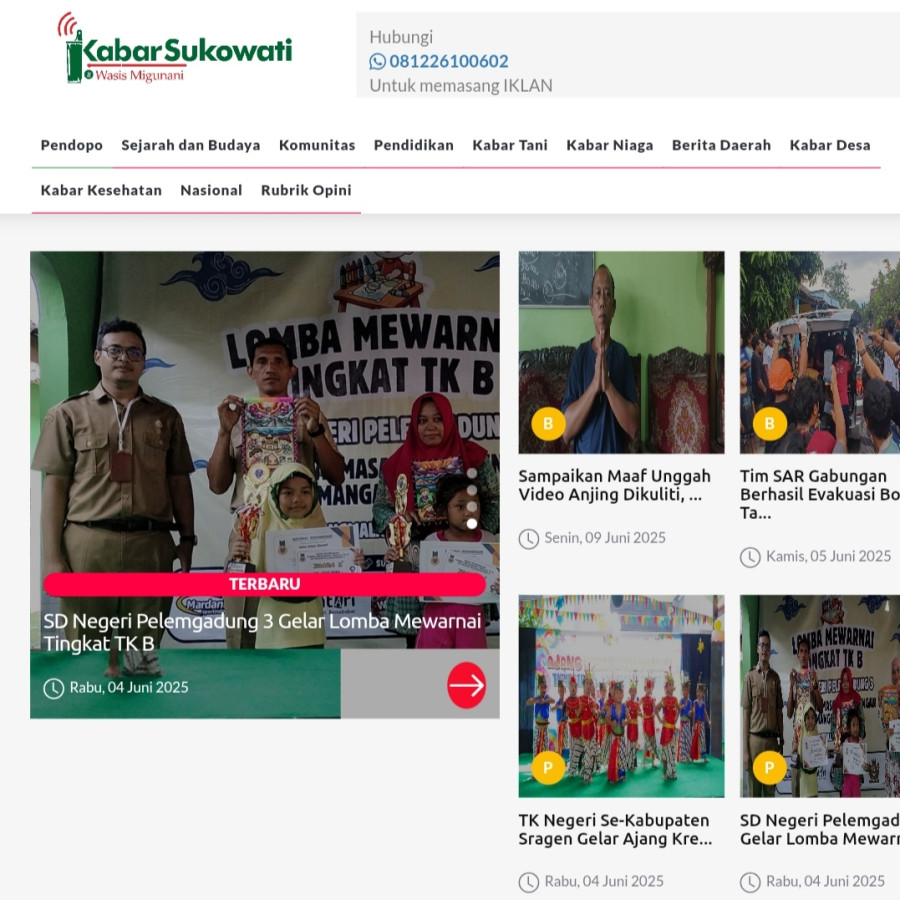Viewport: 900px width, 900px height.
Task: Select the third slider dot indicator
Action: pos(472,507)
